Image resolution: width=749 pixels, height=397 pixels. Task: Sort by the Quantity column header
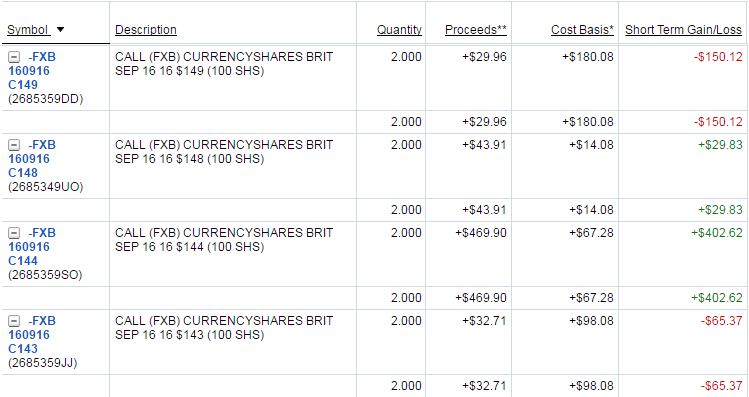tap(399, 30)
